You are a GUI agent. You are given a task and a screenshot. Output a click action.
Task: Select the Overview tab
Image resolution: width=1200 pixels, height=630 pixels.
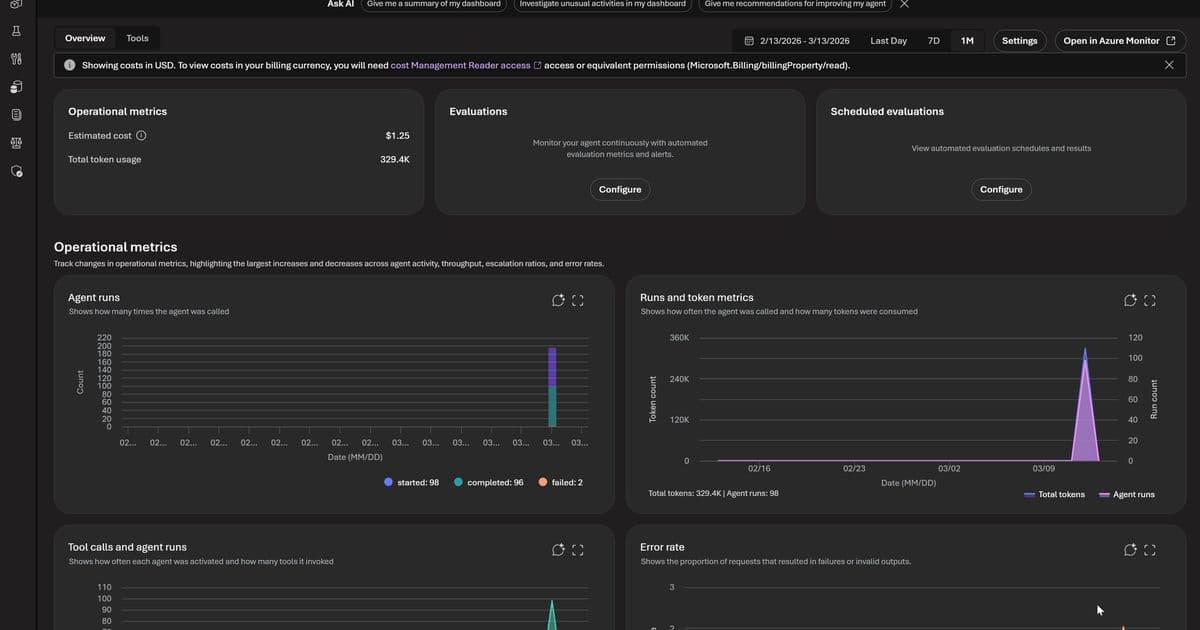pyautogui.click(x=84, y=37)
